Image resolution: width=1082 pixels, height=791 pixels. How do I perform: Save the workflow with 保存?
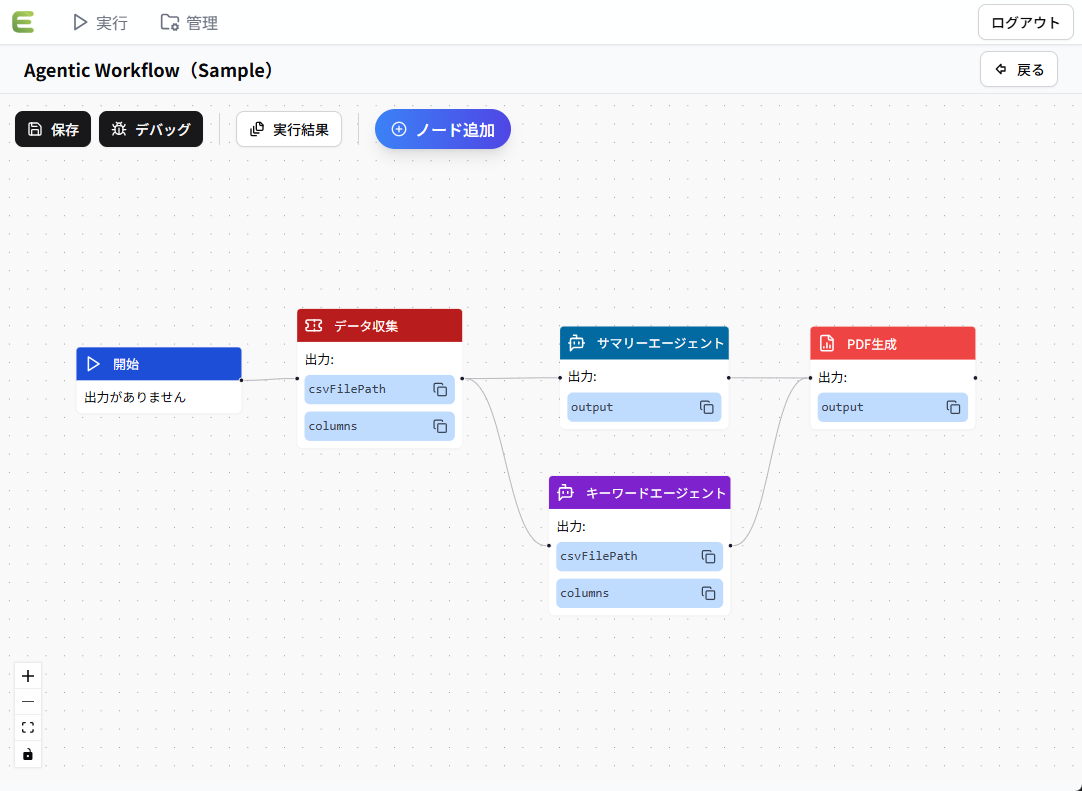(x=53, y=129)
